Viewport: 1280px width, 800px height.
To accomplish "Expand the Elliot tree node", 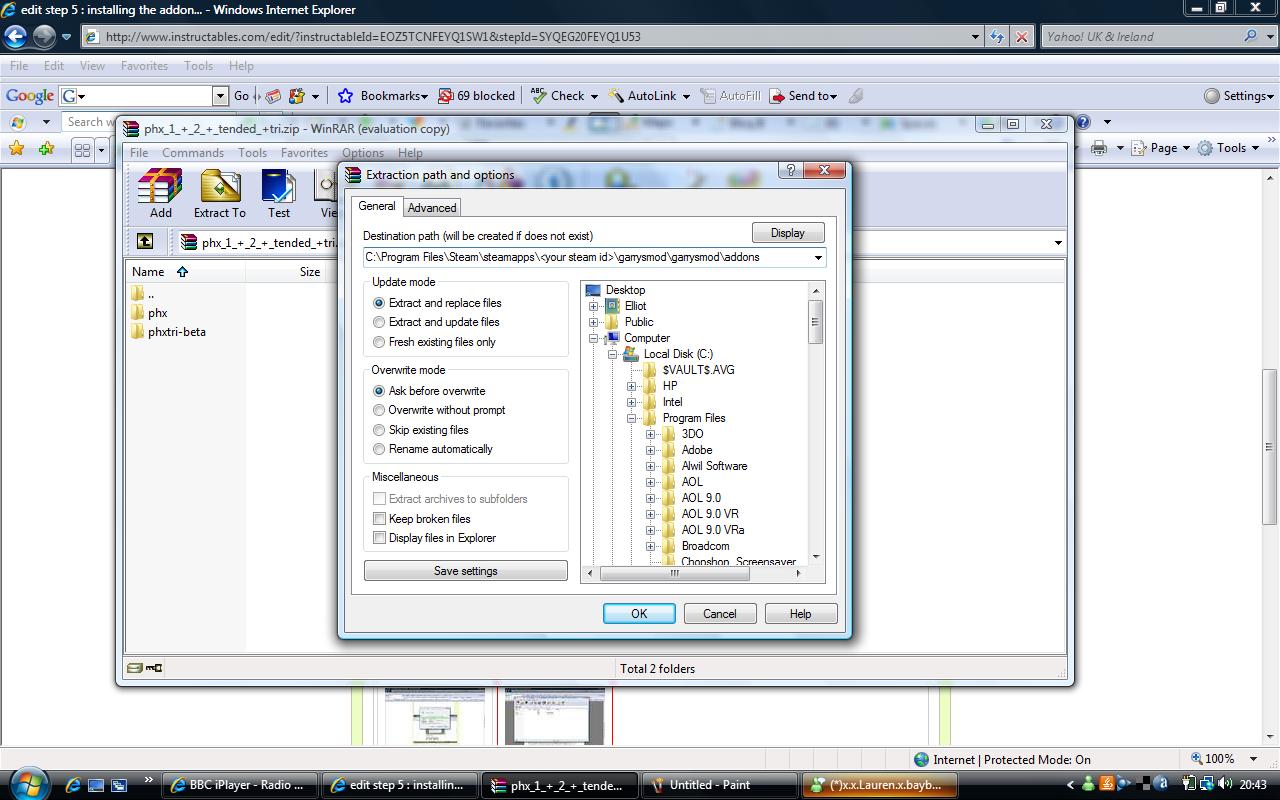I will [x=593, y=306].
